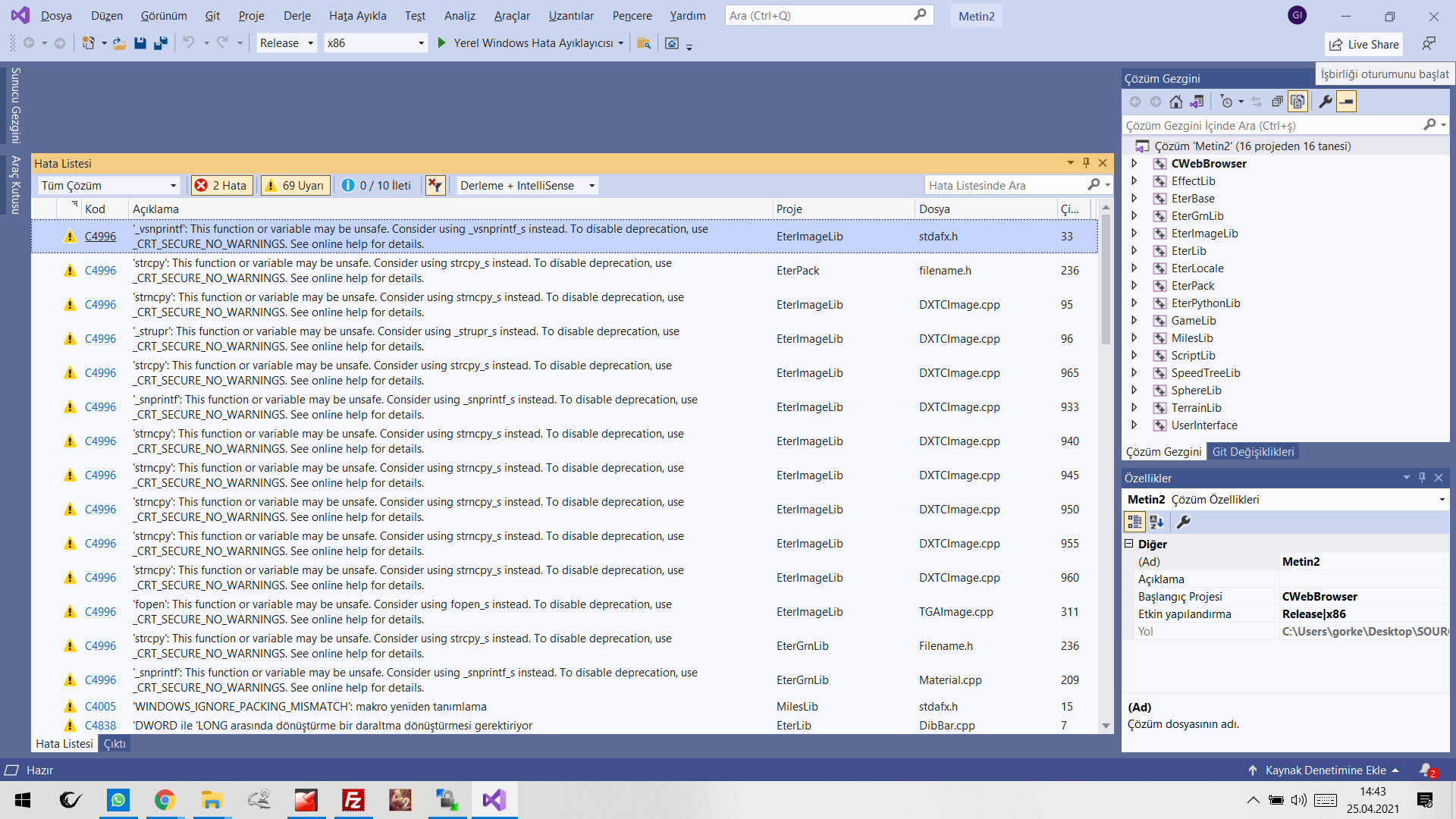This screenshot has width=1456, height=819.
Task: Open the Araç Kutusu side tab
Action: (x=15, y=184)
